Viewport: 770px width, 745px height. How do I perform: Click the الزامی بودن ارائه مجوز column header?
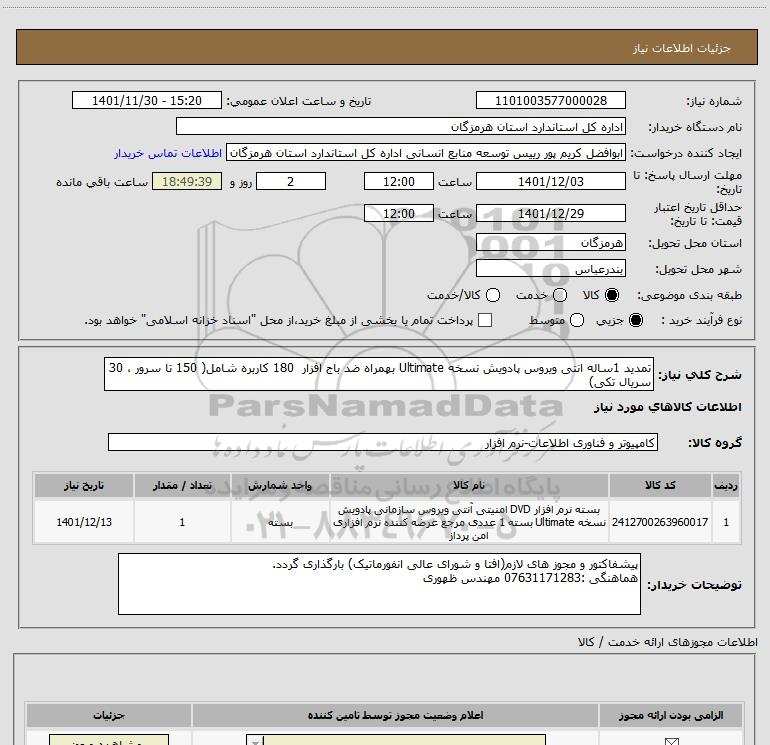tap(671, 715)
